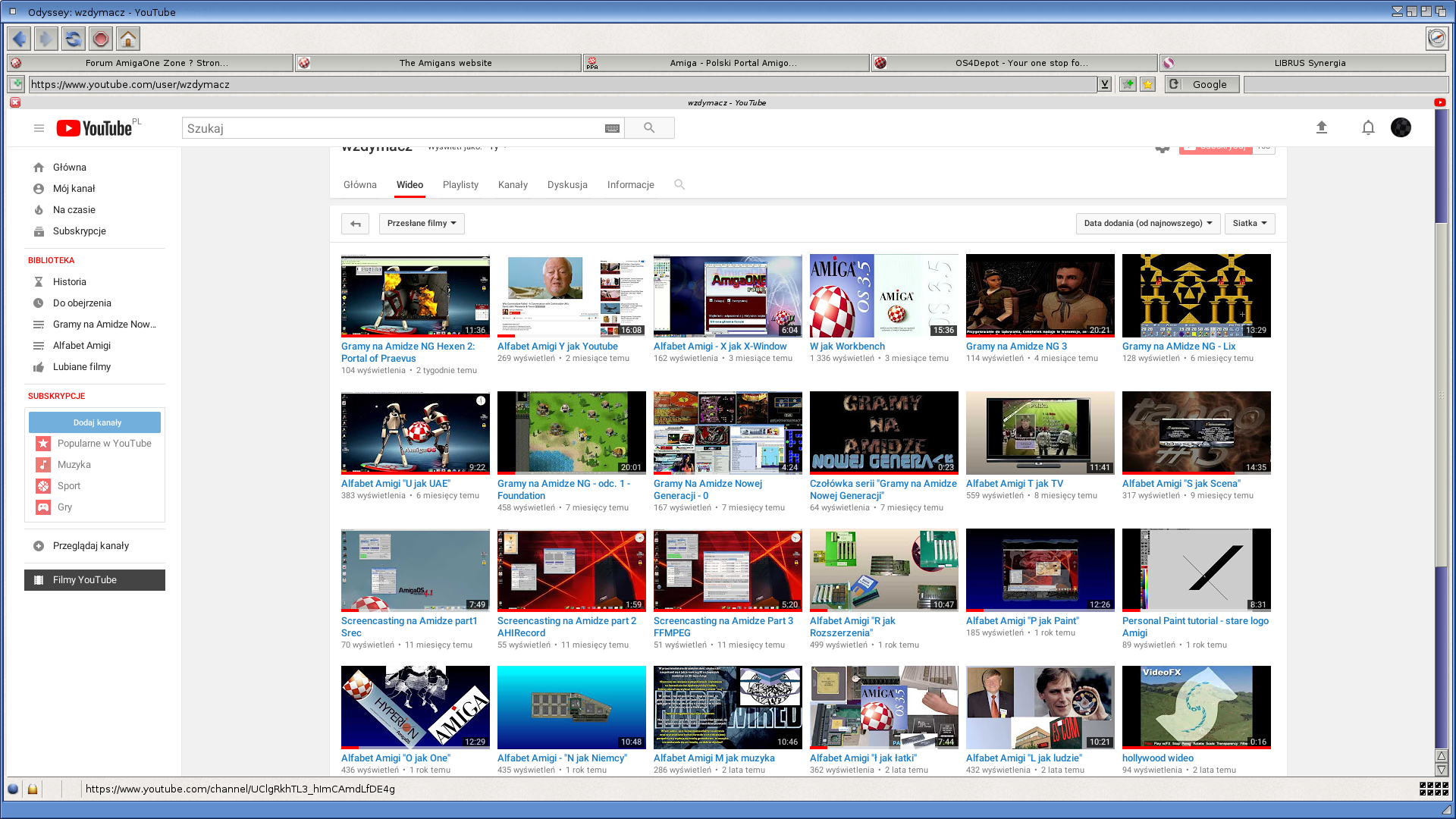This screenshot has height=819, width=1456.
Task: Open the Playlisty tab
Action: pyautogui.click(x=460, y=184)
